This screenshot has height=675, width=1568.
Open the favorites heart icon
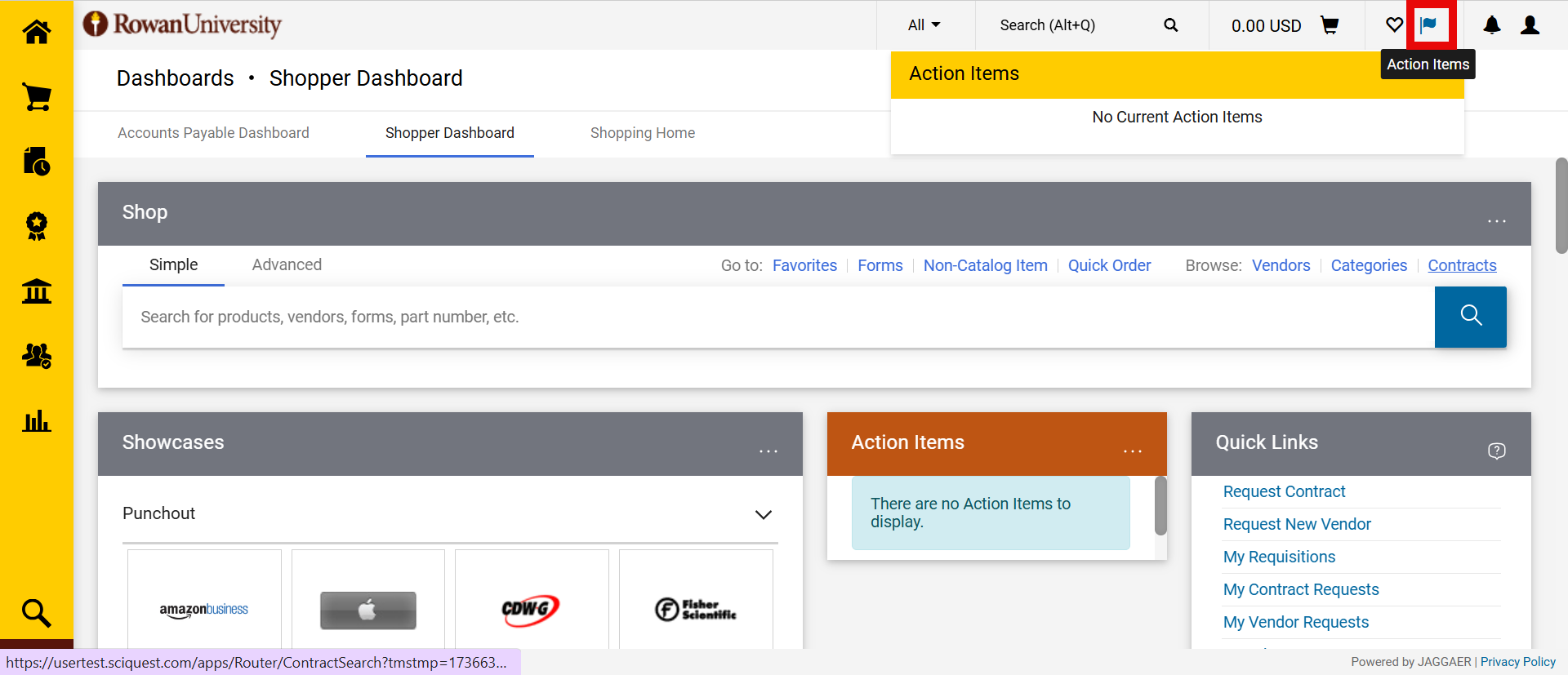click(1394, 25)
